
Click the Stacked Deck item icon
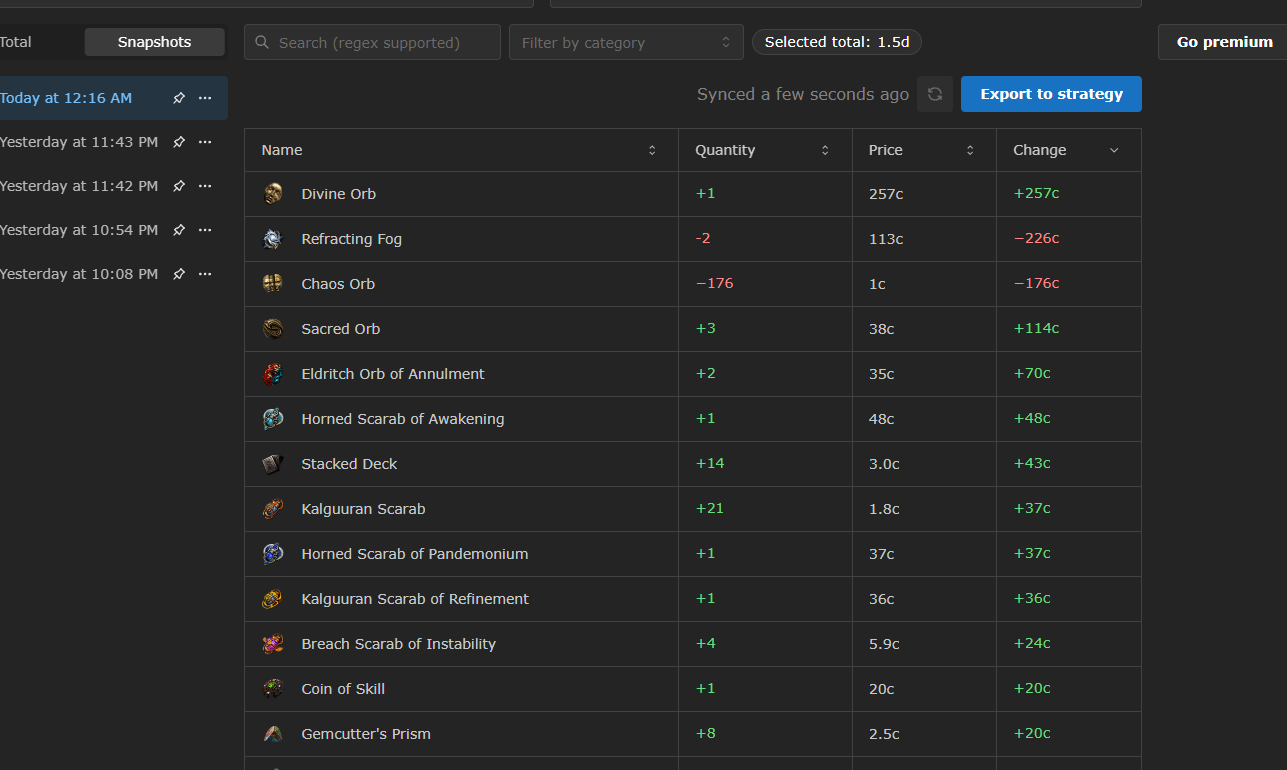(273, 464)
